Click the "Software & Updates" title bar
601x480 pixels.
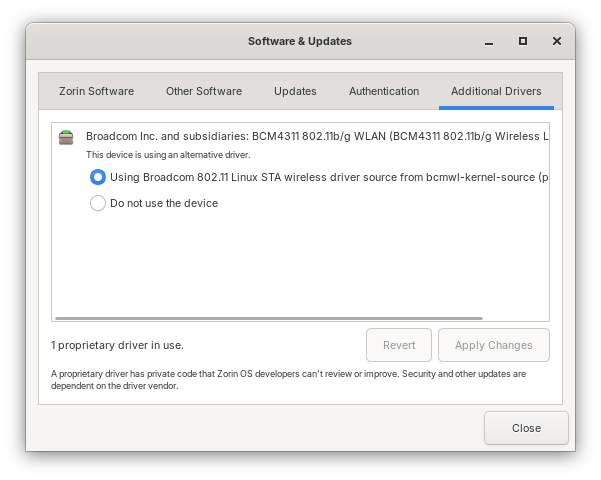click(300, 42)
